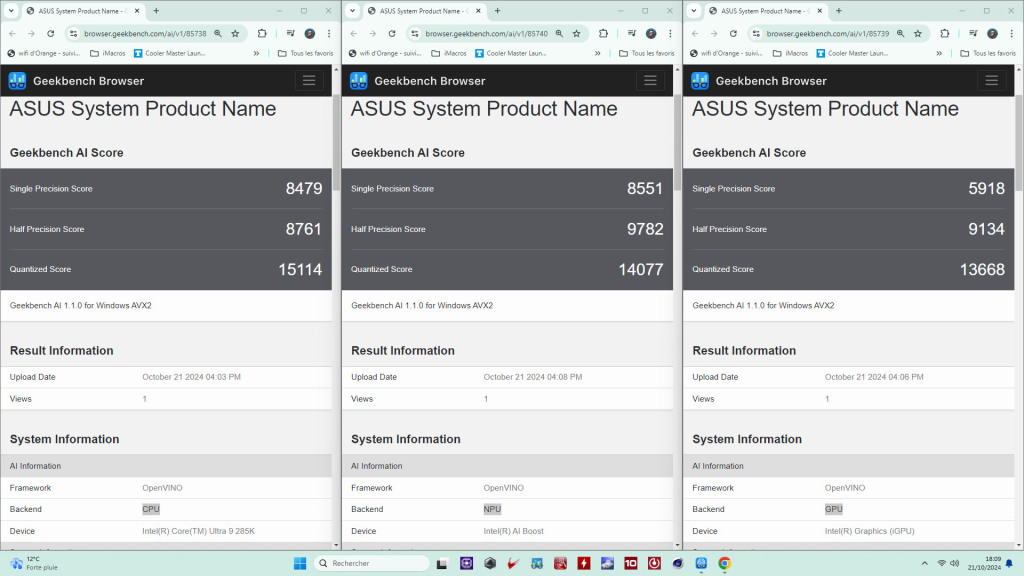Open the notification bell in the taskbar
The image size is (1024, 576).
click(x=1010, y=563)
